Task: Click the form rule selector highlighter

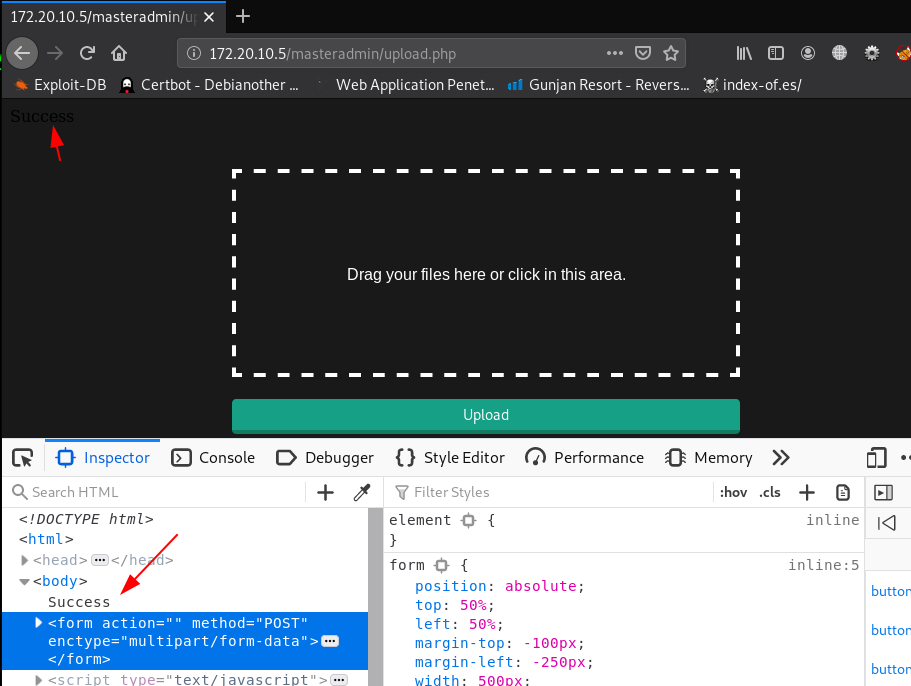Action: (442, 565)
